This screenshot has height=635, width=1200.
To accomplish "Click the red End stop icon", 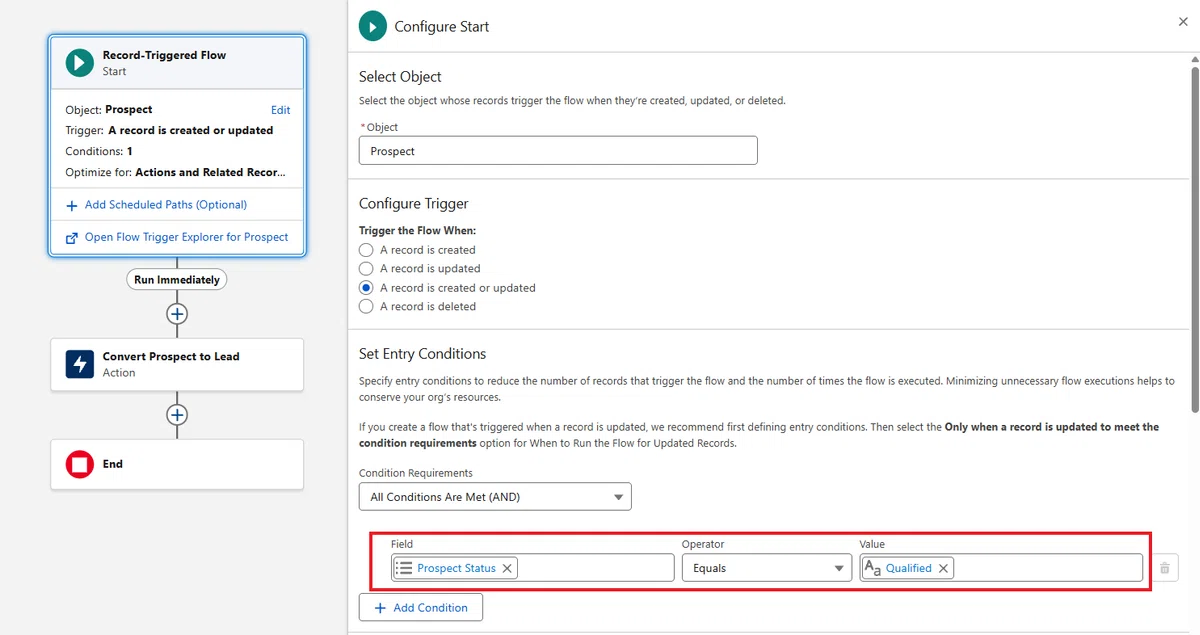I will pos(80,464).
